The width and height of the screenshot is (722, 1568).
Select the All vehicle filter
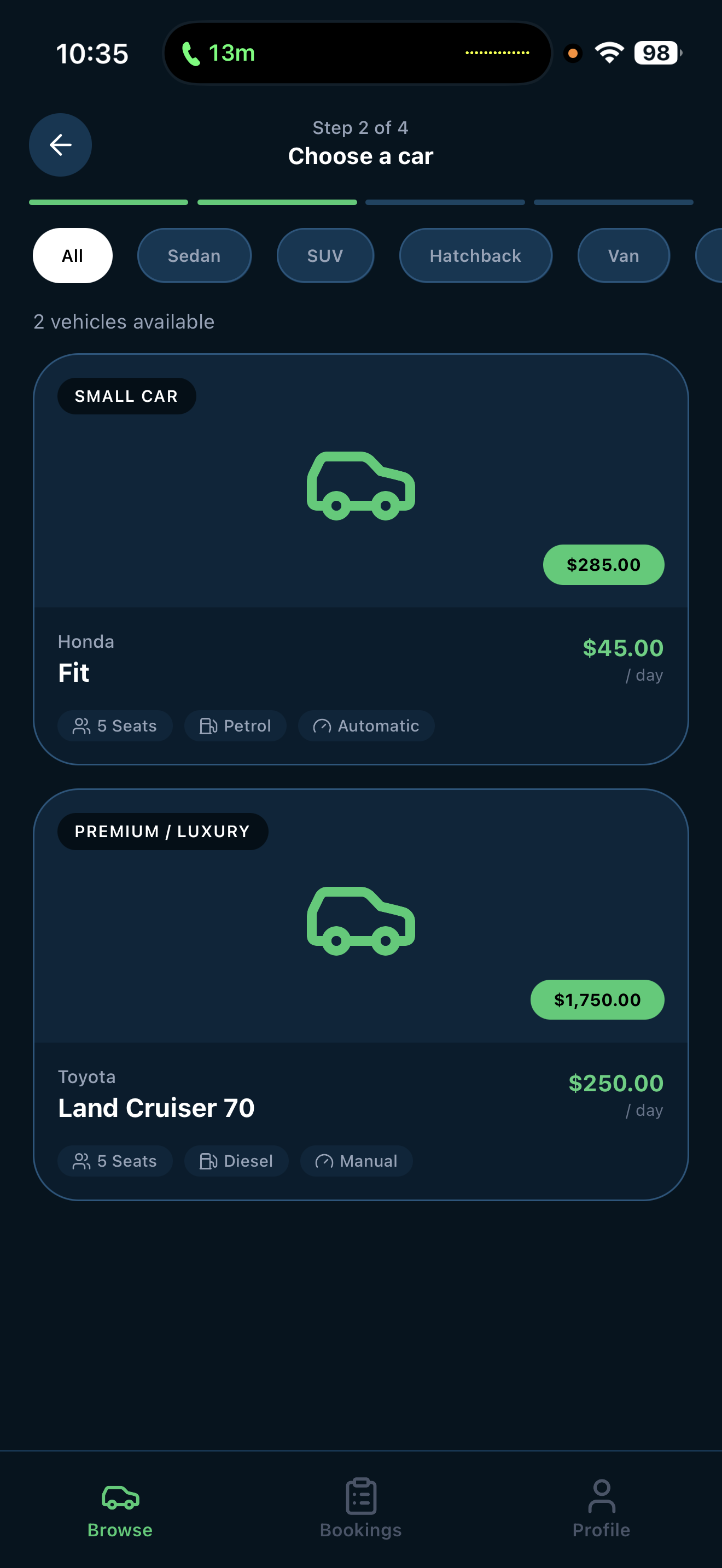72,256
